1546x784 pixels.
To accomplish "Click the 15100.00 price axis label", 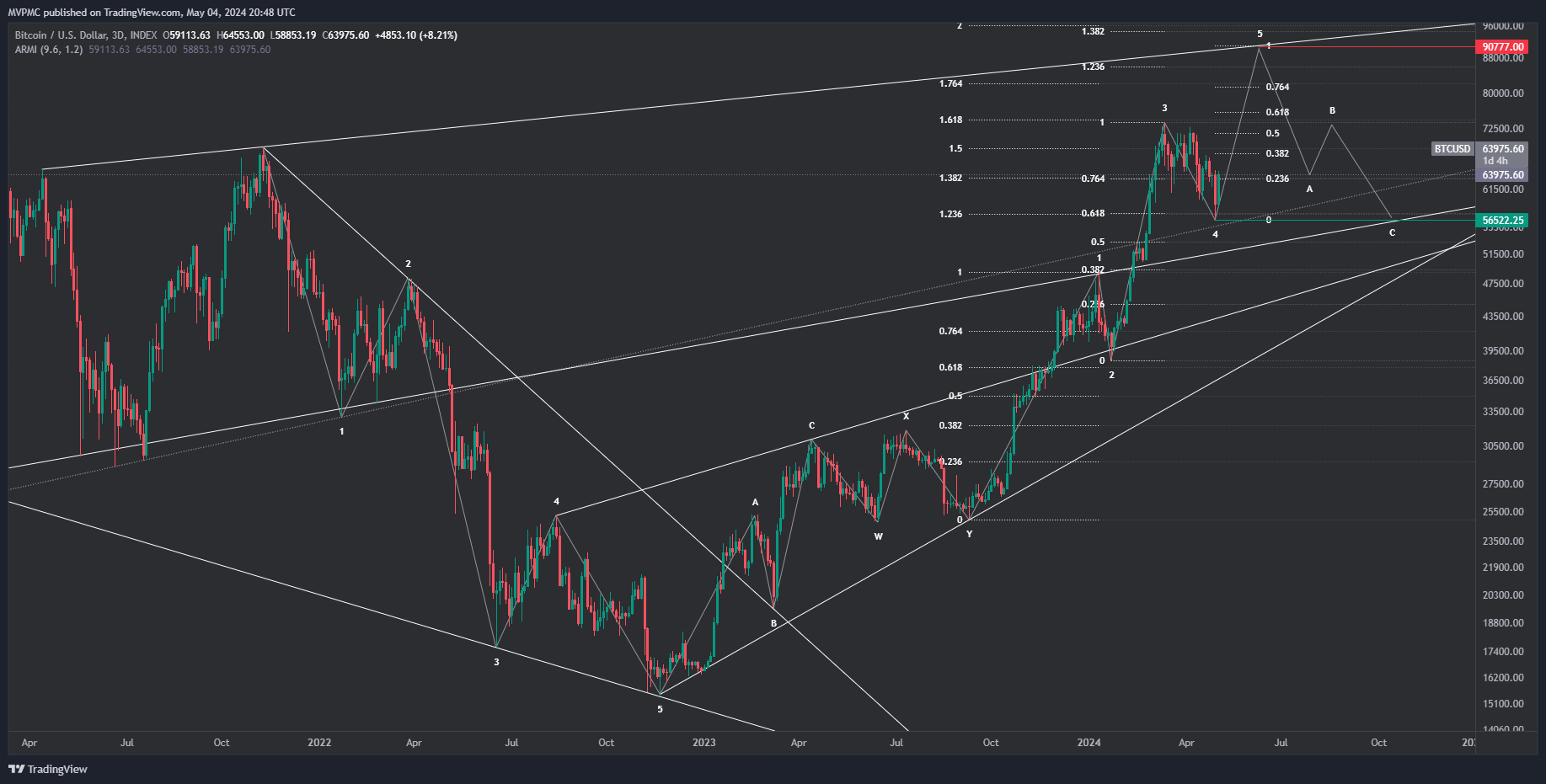I will 1503,704.
